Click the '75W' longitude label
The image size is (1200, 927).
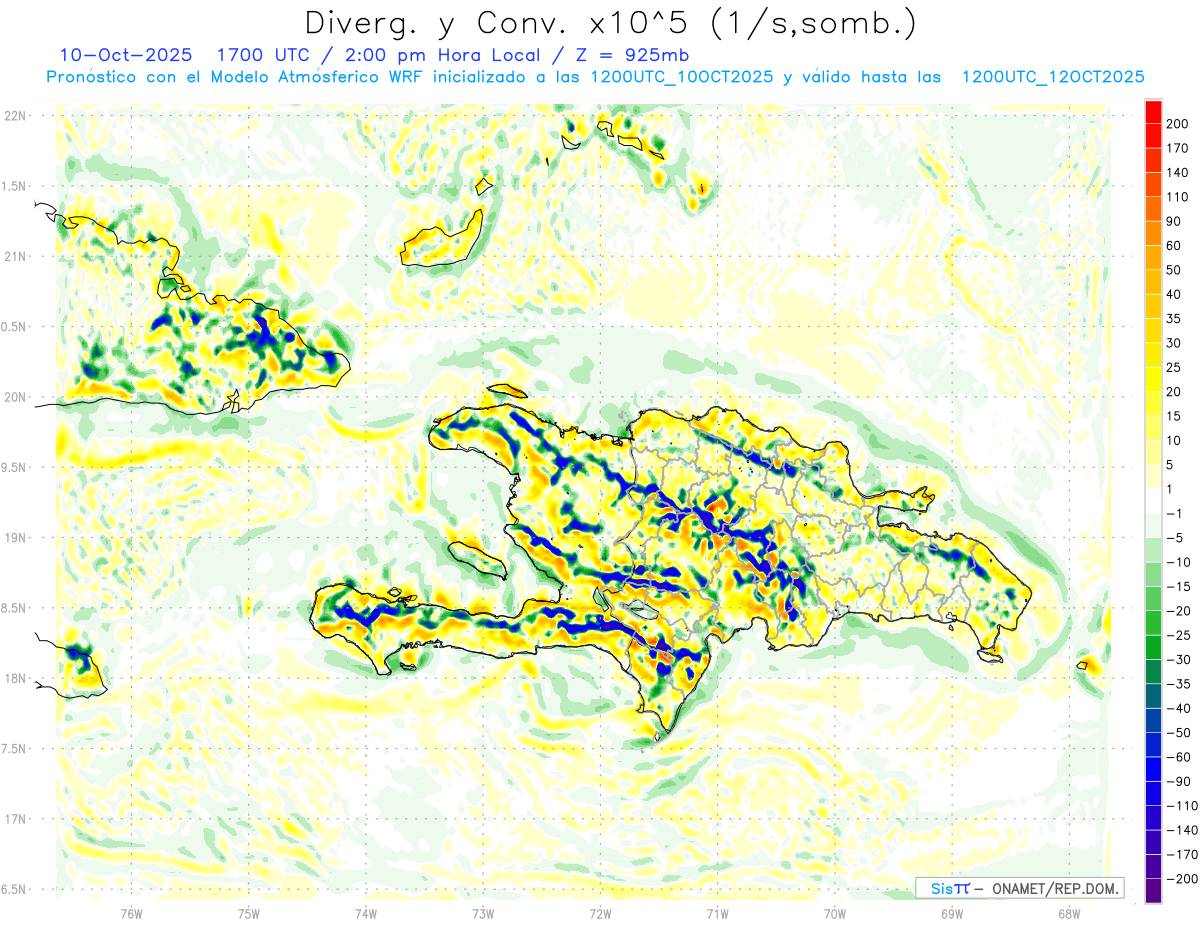(x=249, y=913)
